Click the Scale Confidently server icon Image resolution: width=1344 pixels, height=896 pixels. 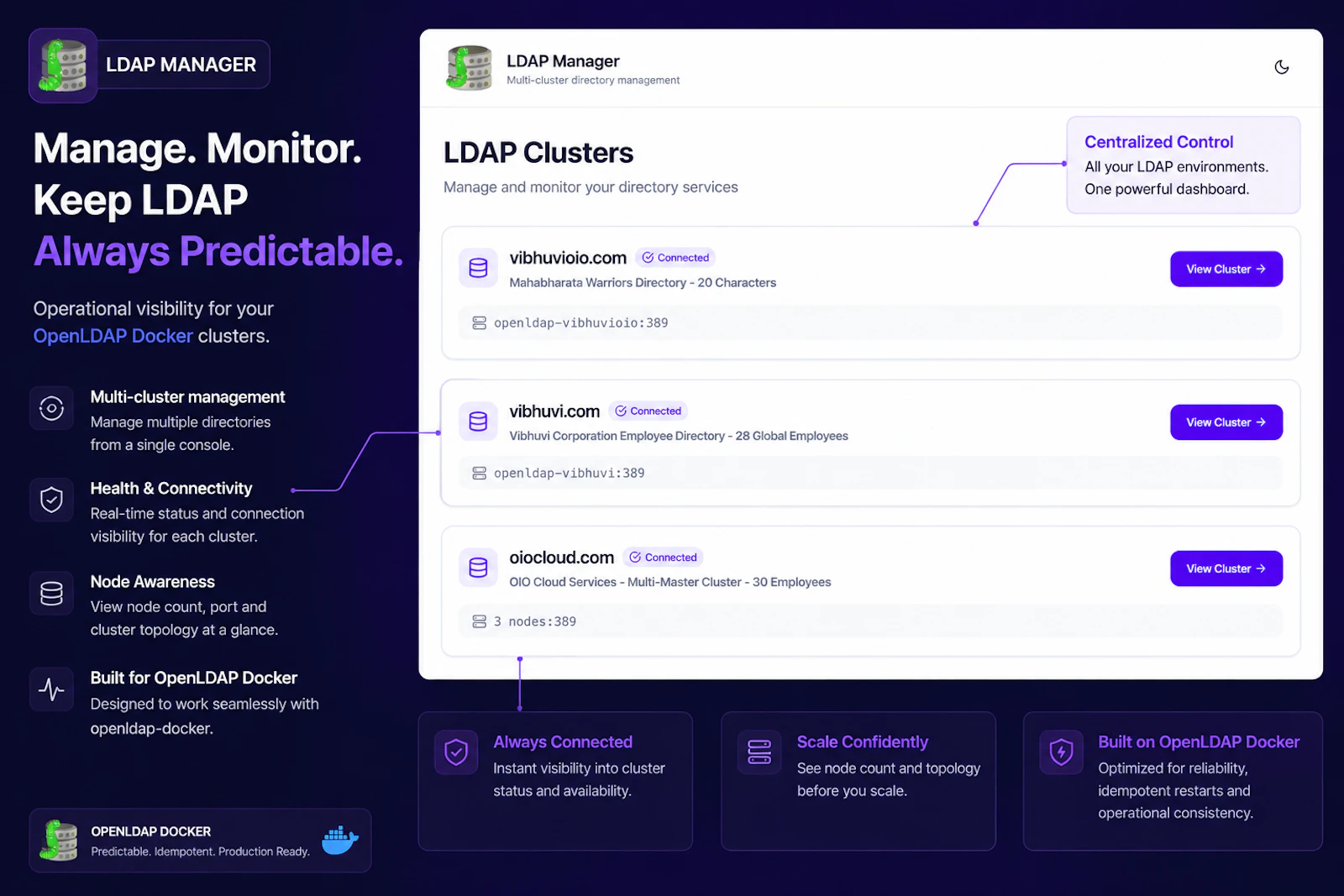(x=759, y=752)
